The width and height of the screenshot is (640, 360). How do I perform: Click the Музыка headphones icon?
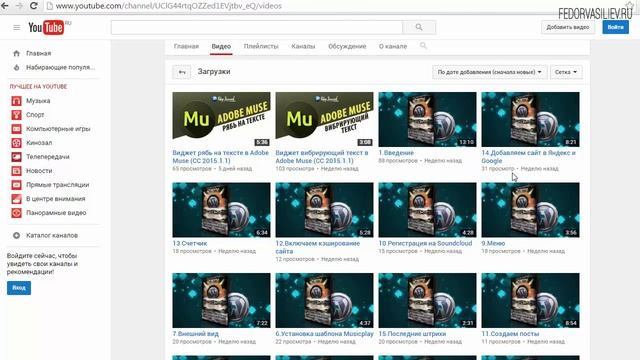(16, 101)
